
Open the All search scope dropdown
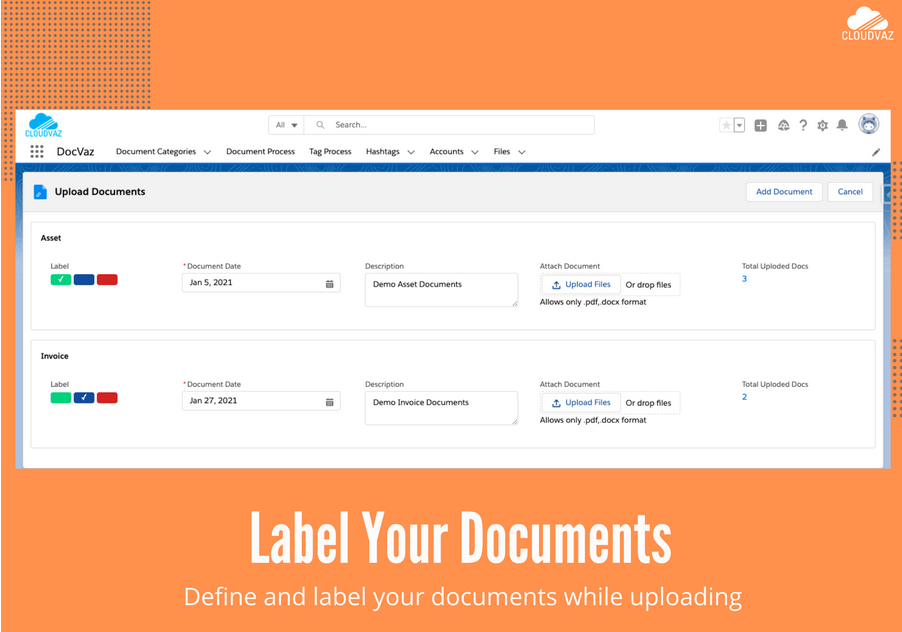coord(286,125)
